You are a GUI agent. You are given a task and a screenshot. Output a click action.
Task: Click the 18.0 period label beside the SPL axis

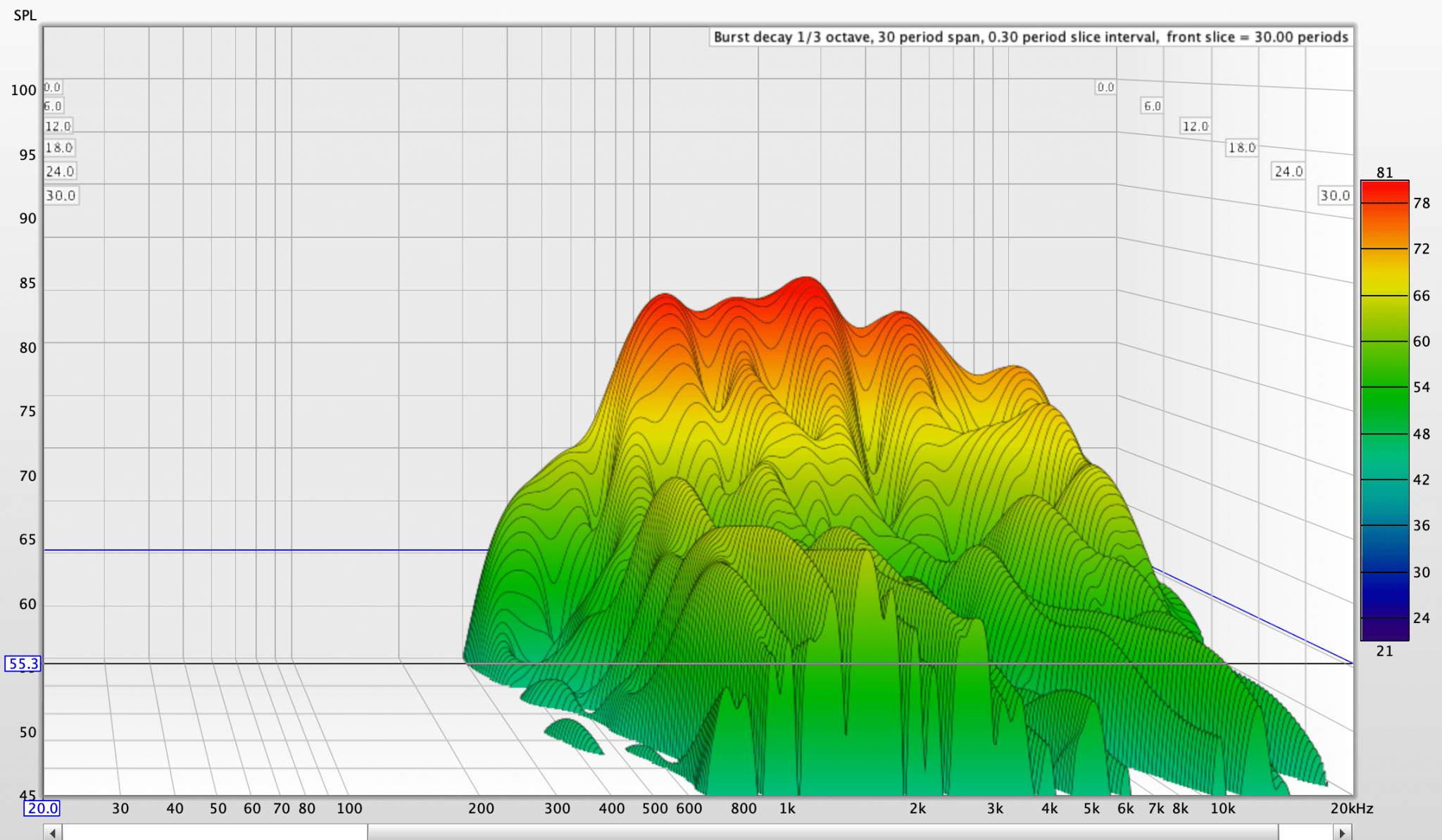59,148
